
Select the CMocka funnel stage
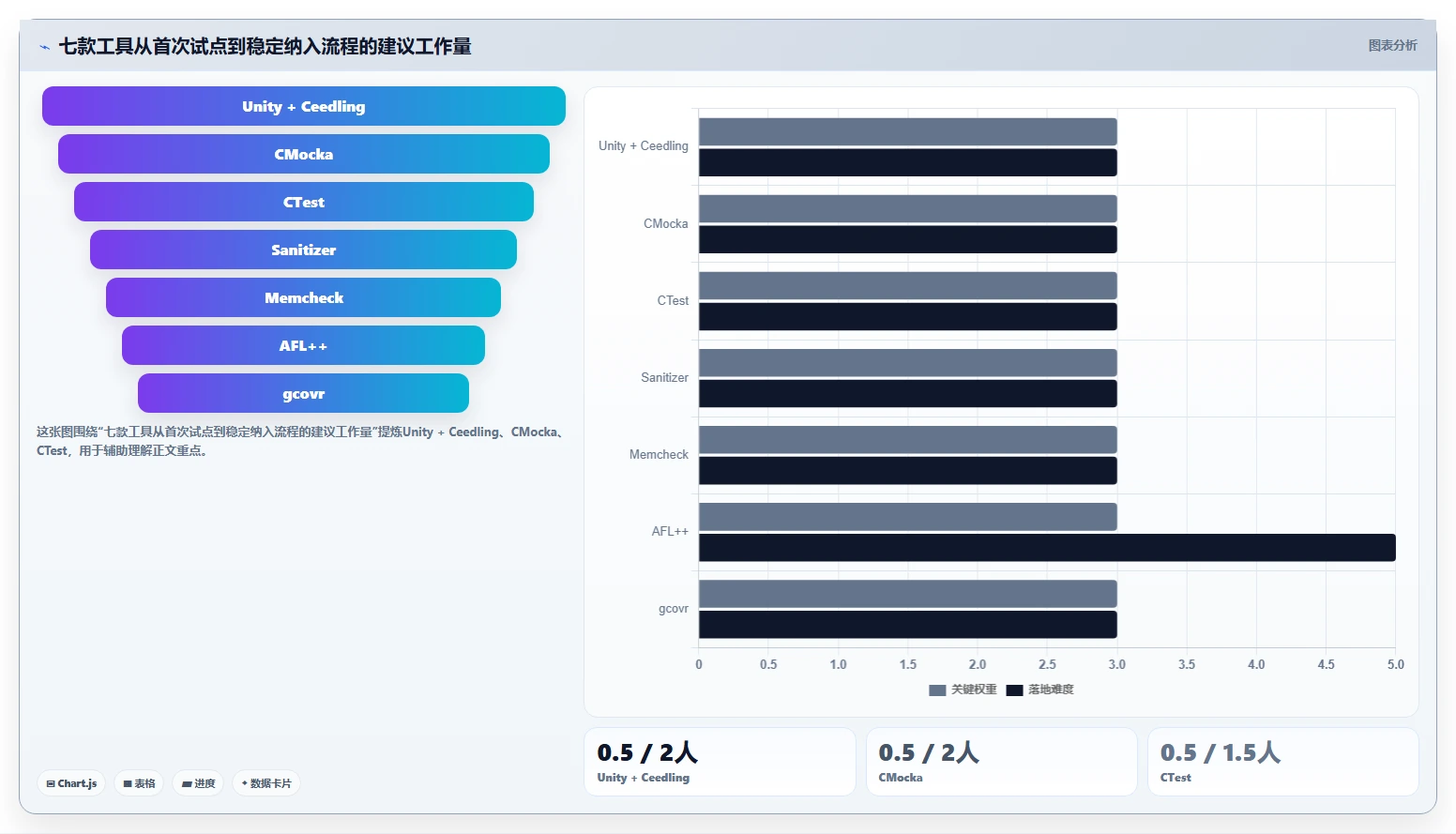[x=304, y=154]
